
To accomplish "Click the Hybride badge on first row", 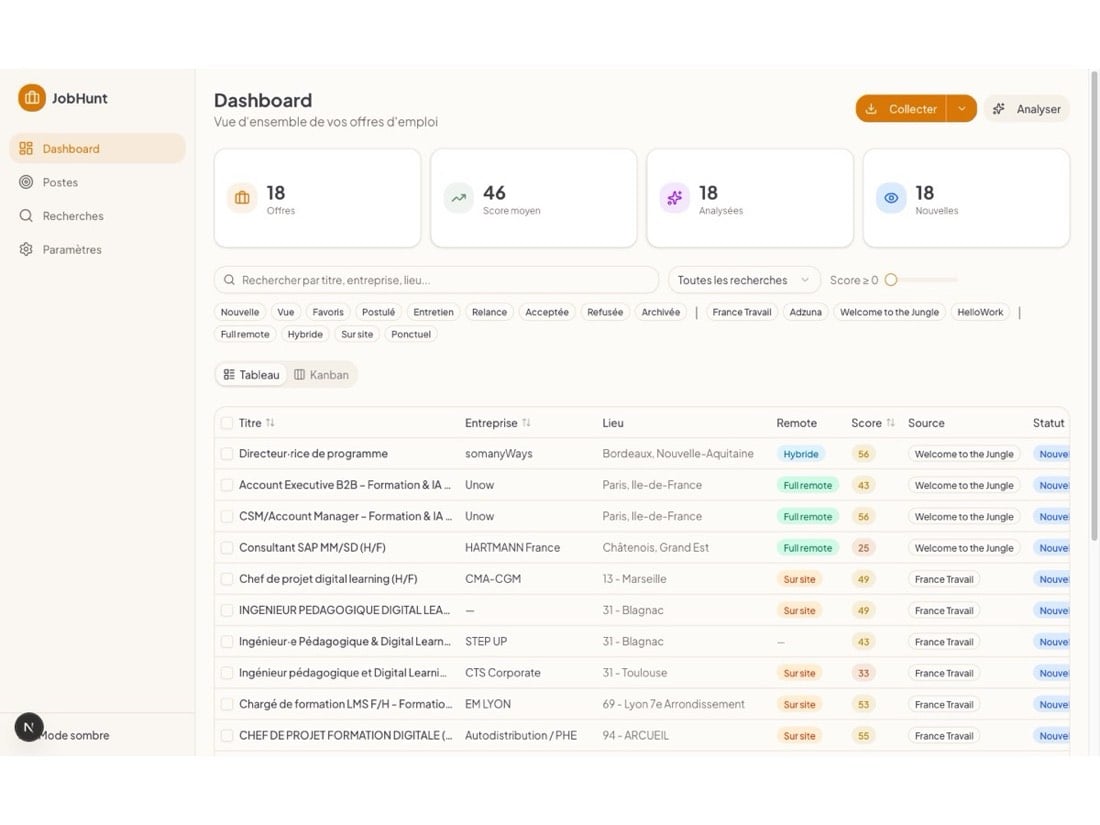I will point(800,454).
